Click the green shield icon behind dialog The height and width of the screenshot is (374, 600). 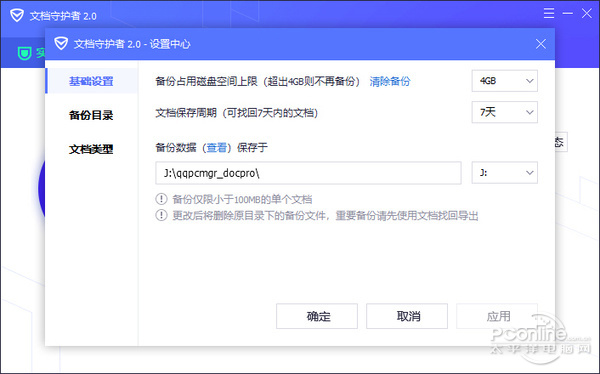coord(24,53)
